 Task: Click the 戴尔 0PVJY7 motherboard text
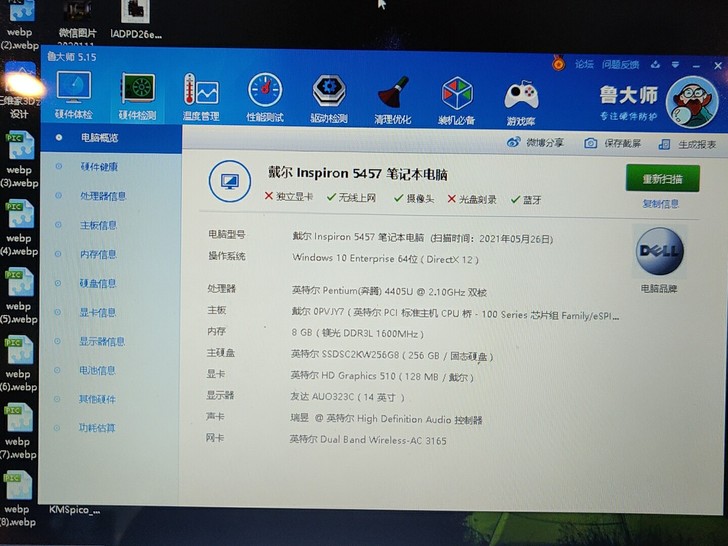coord(455,314)
